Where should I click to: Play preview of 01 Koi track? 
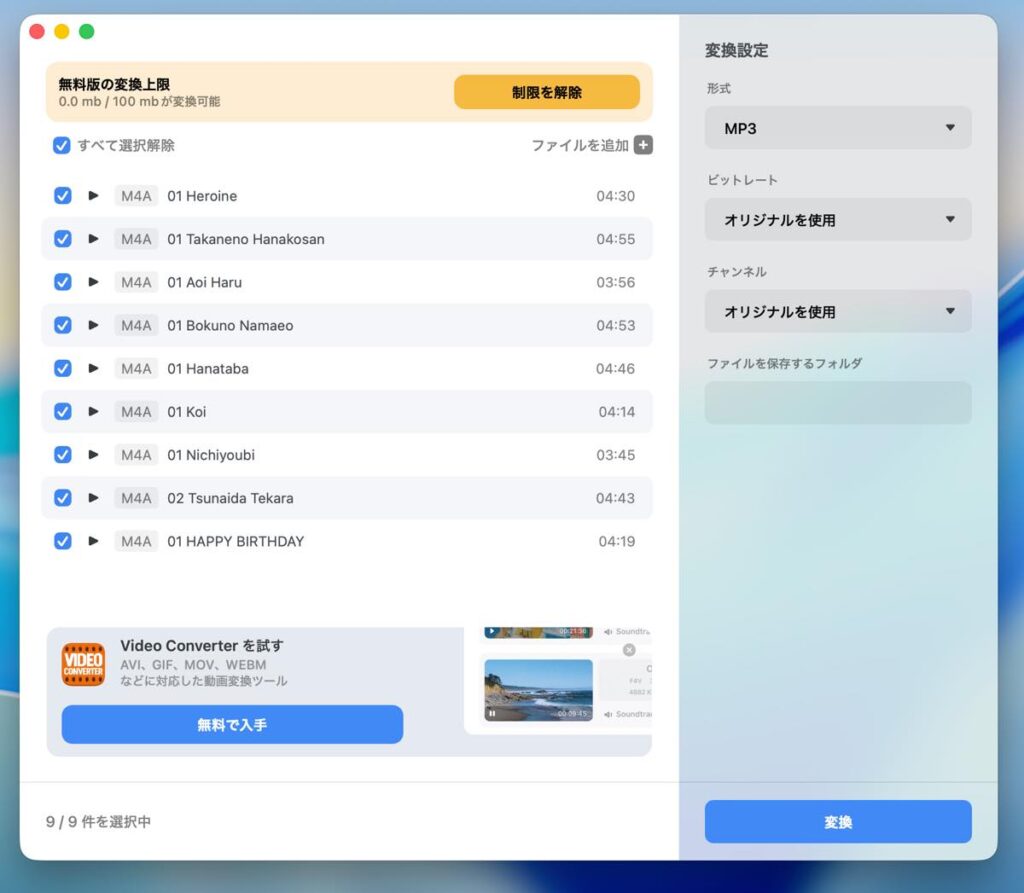(93, 411)
